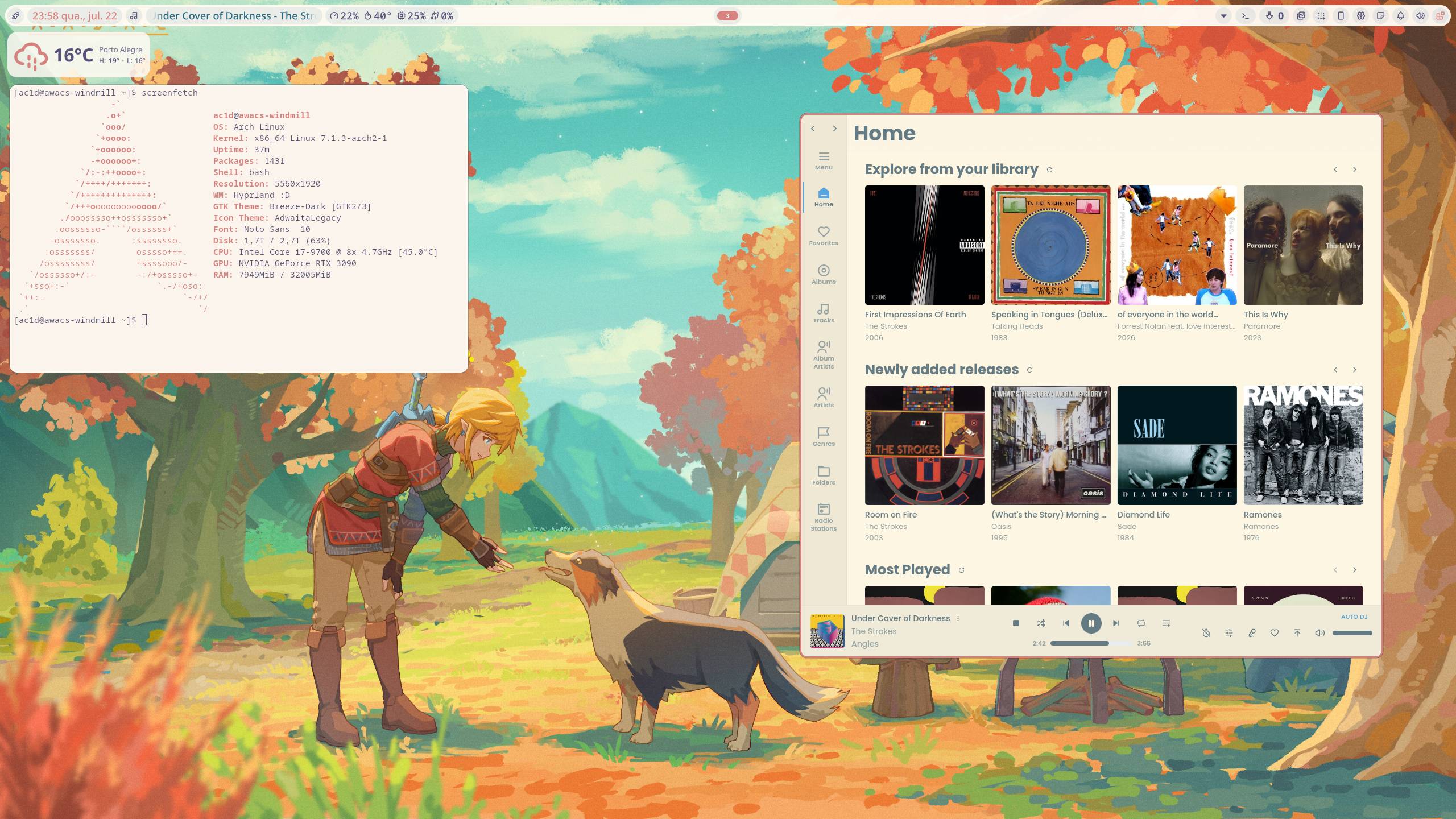1456x819 pixels.
Task: Open the Diamond Life album cover
Action: 1177,445
